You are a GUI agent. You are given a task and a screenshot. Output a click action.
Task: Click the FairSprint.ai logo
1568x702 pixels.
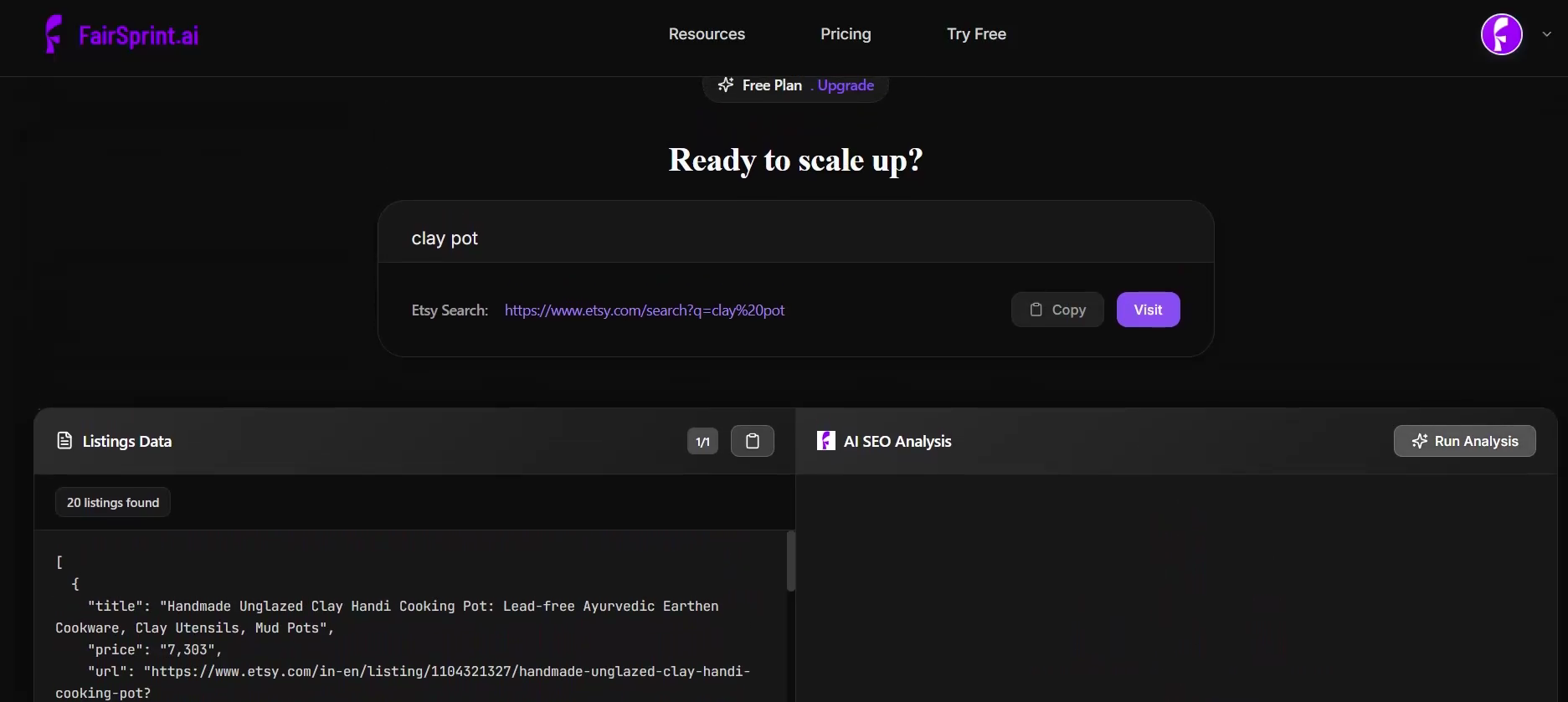[x=121, y=35]
